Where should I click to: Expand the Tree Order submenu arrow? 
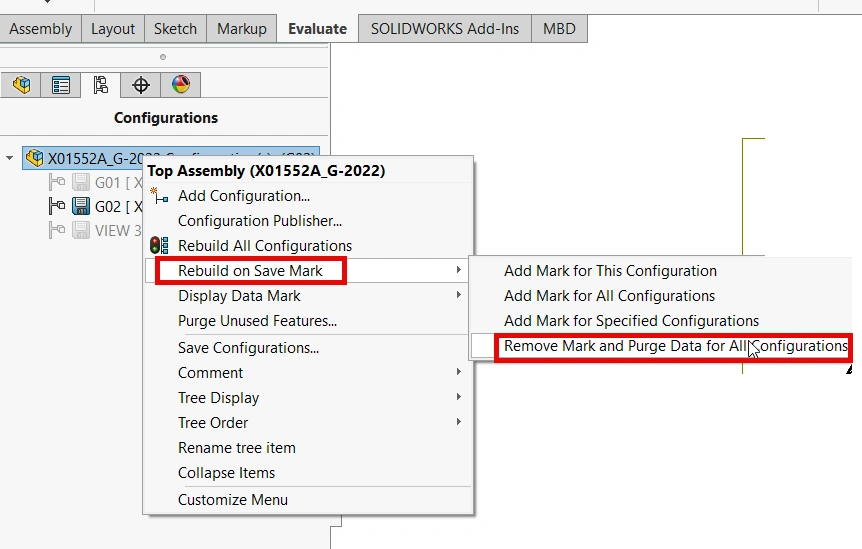(x=458, y=422)
